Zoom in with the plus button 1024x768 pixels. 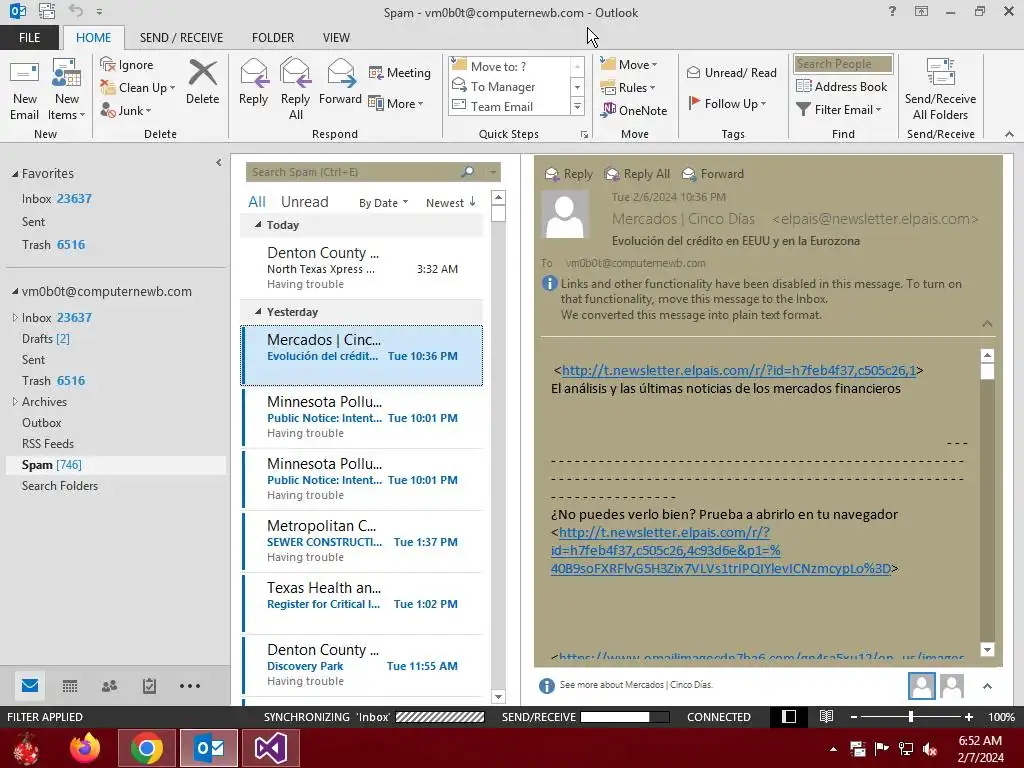(x=968, y=716)
